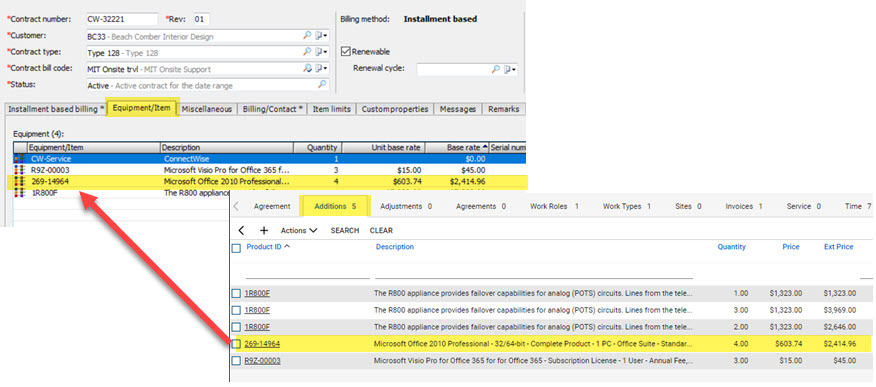Open the Contract type field options dropdown

(x=321, y=52)
